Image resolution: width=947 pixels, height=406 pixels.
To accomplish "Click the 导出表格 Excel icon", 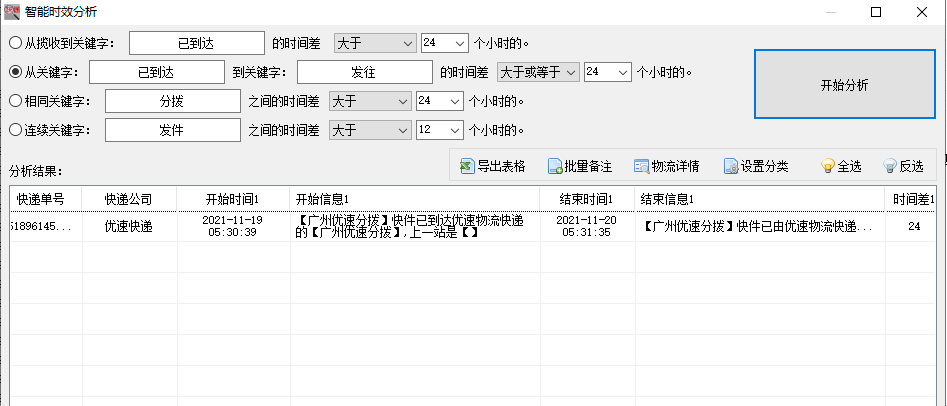I will (x=467, y=166).
